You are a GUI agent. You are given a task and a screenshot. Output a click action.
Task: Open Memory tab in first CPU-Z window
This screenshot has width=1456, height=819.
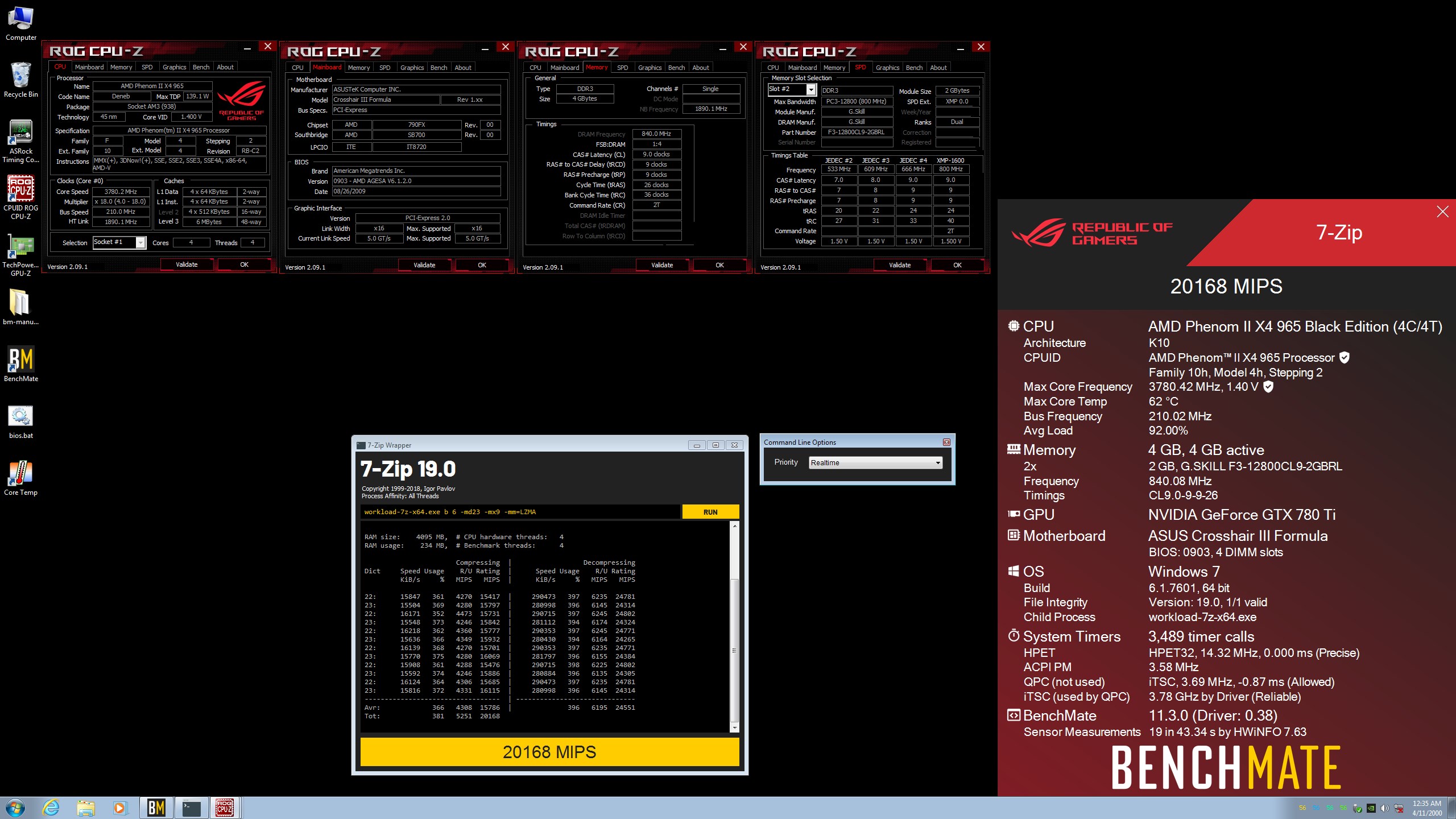121,67
